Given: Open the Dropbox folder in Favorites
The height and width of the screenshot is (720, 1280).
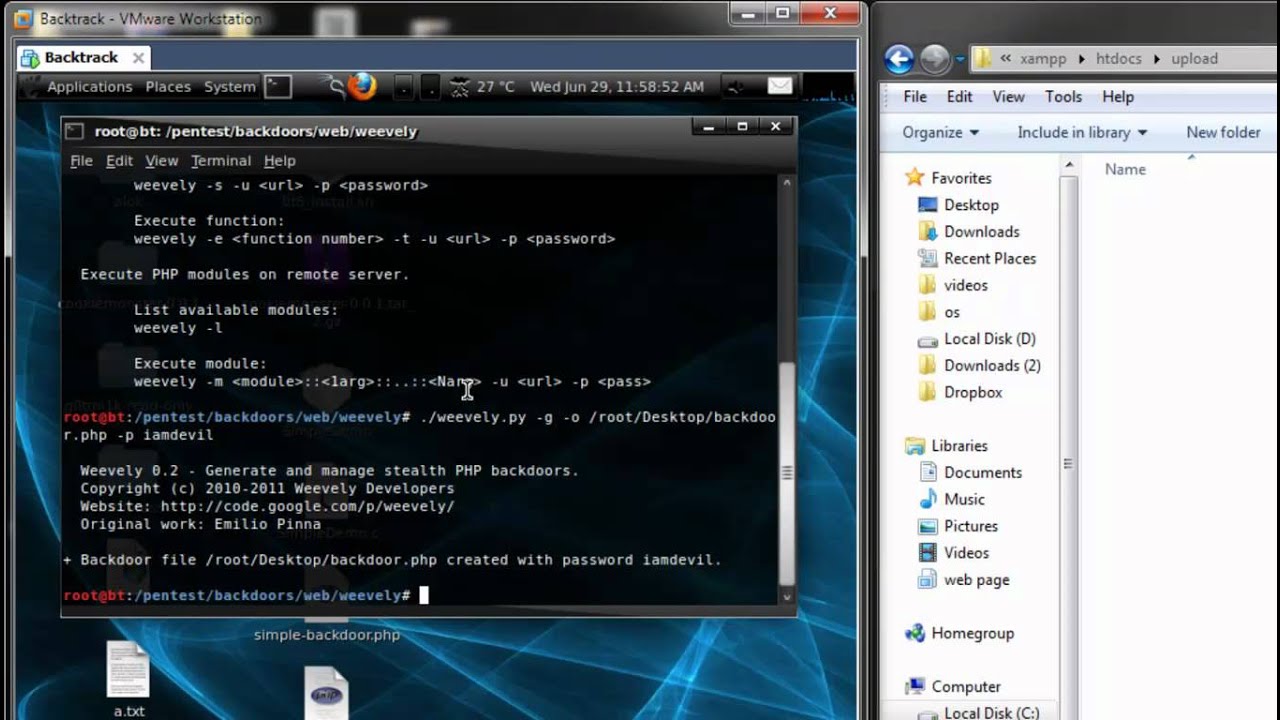Looking at the screenshot, I should (972, 392).
